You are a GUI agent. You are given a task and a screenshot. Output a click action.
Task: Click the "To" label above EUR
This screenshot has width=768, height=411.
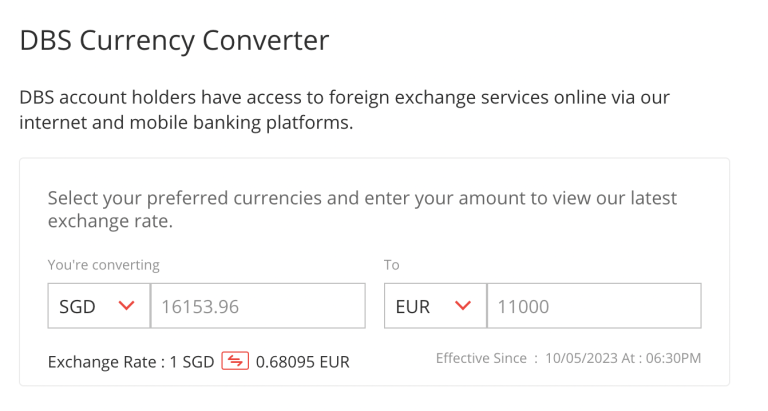click(392, 265)
